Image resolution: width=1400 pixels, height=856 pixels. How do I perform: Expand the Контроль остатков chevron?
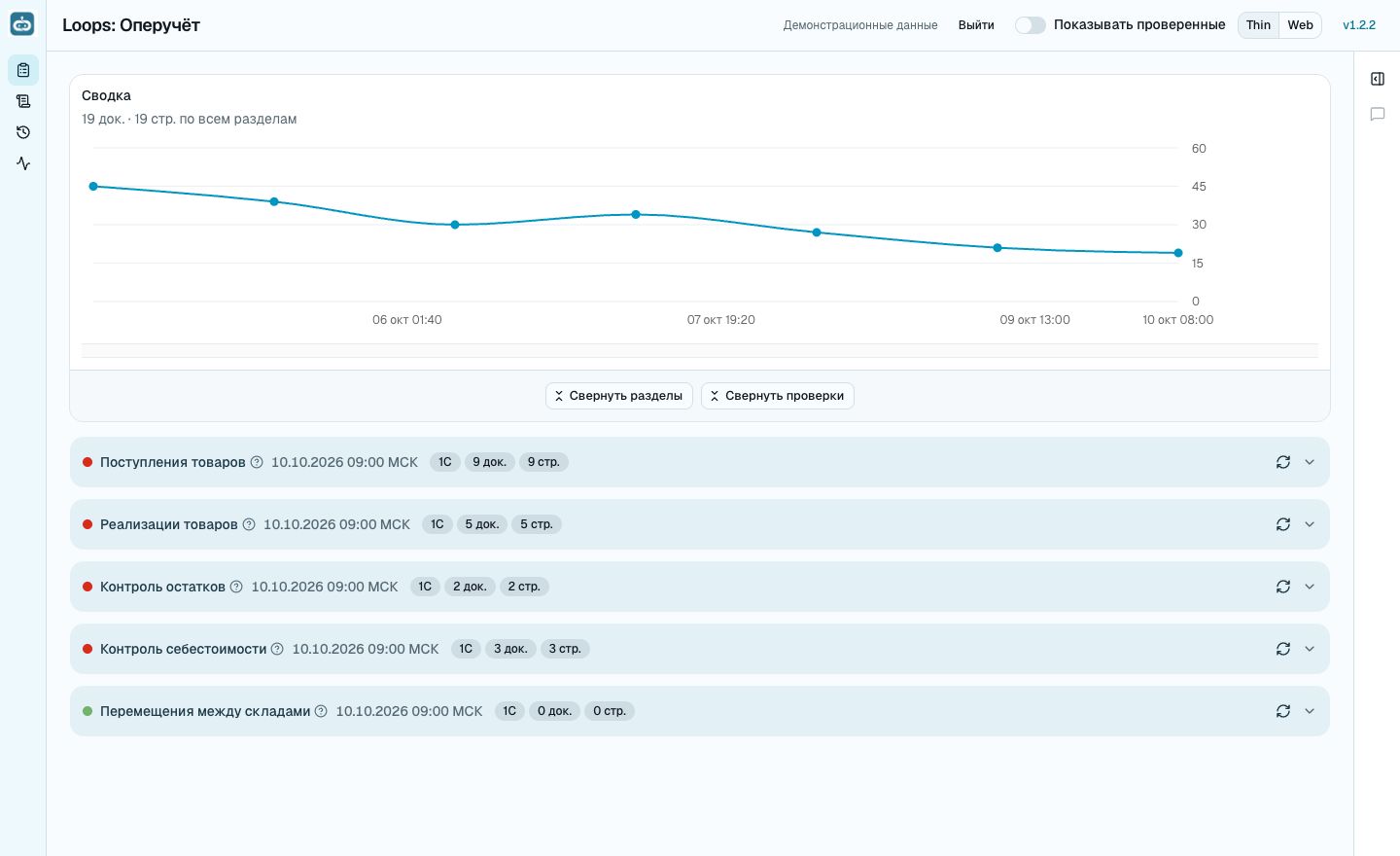click(1310, 587)
